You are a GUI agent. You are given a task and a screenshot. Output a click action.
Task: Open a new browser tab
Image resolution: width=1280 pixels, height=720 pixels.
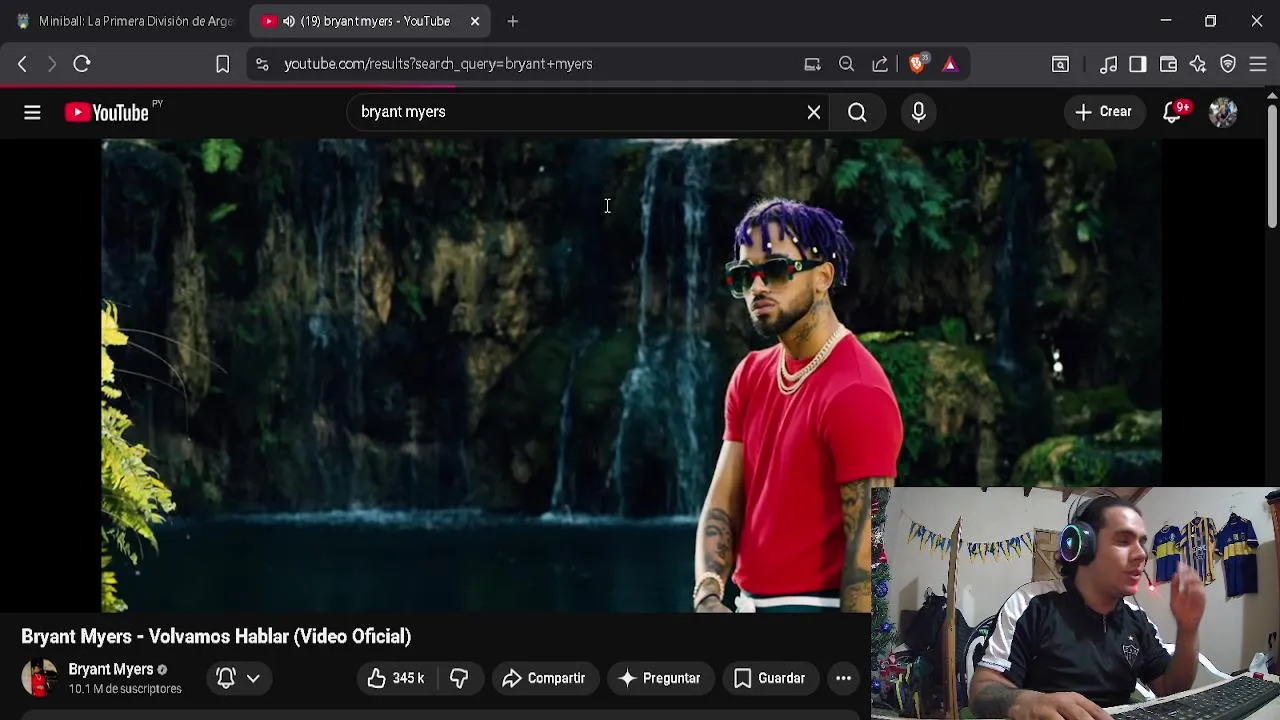pos(513,21)
